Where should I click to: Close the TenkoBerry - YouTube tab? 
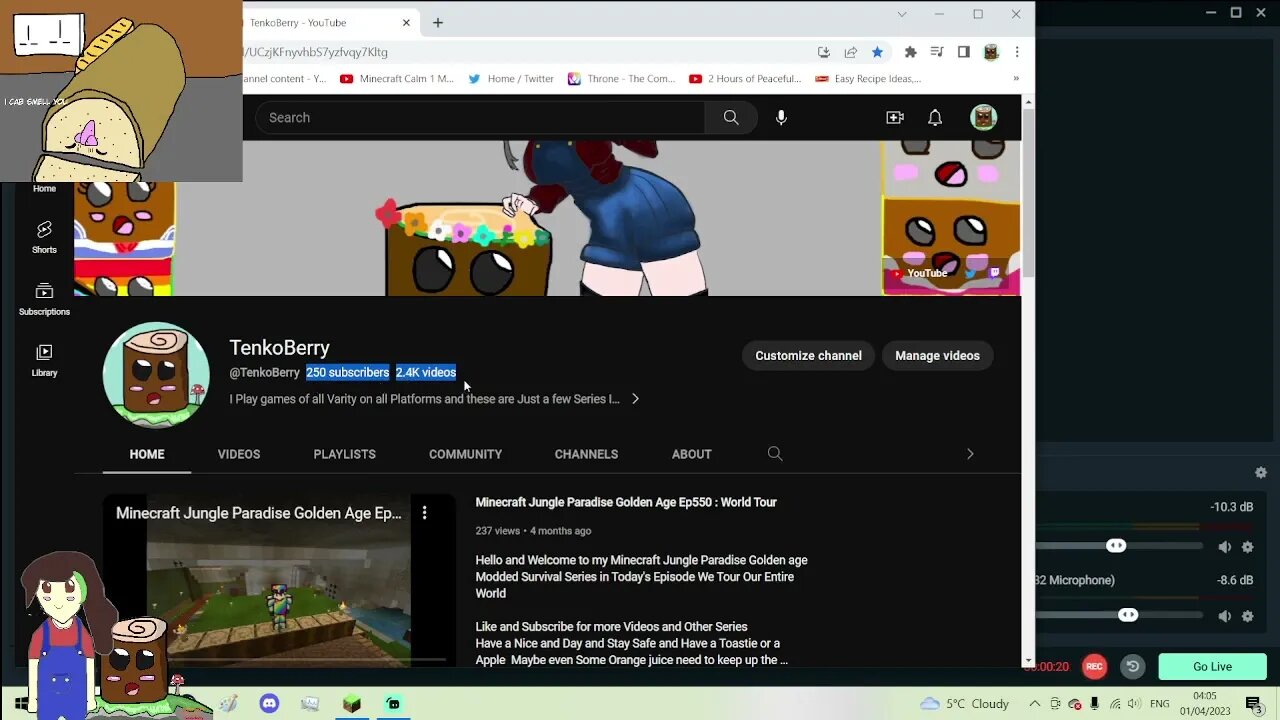pyautogui.click(x=406, y=22)
